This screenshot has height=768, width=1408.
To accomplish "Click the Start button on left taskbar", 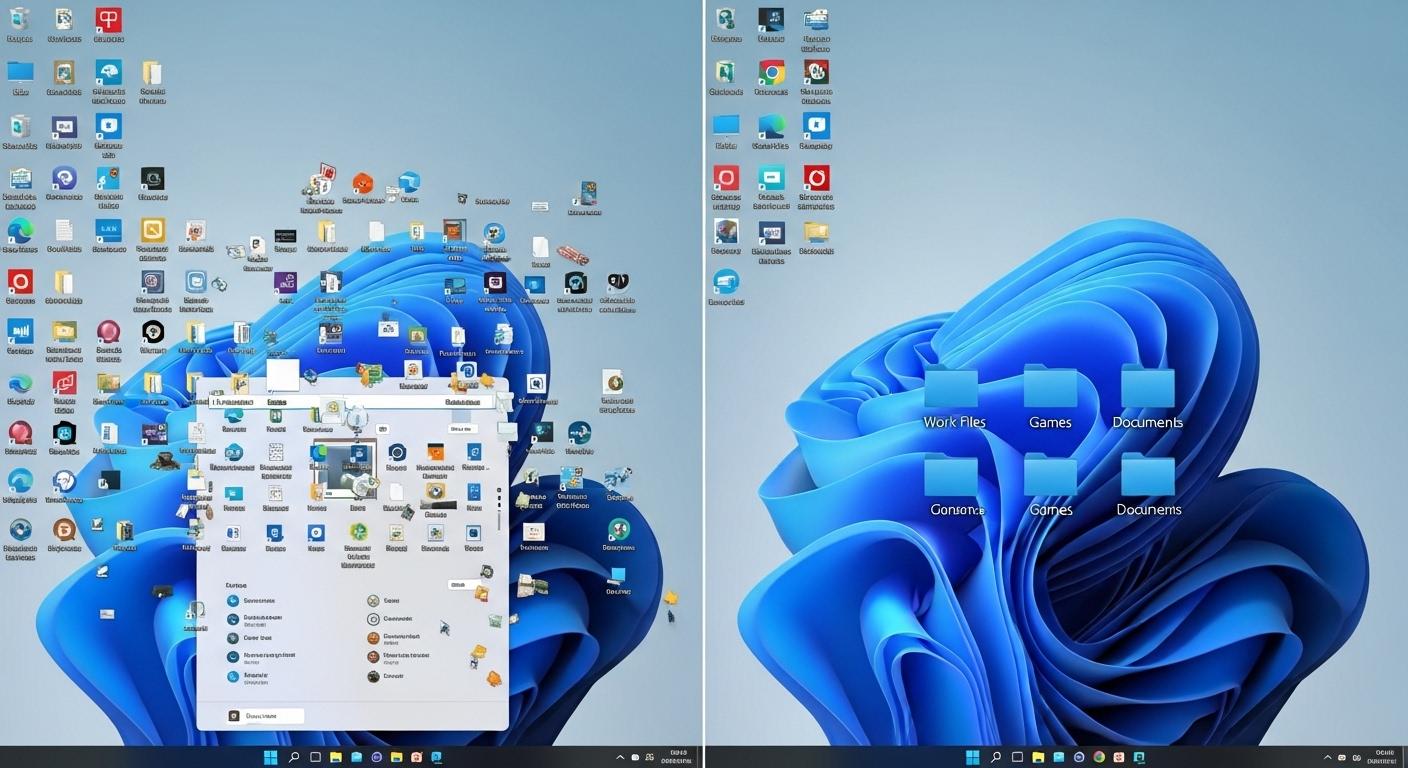I will point(270,757).
